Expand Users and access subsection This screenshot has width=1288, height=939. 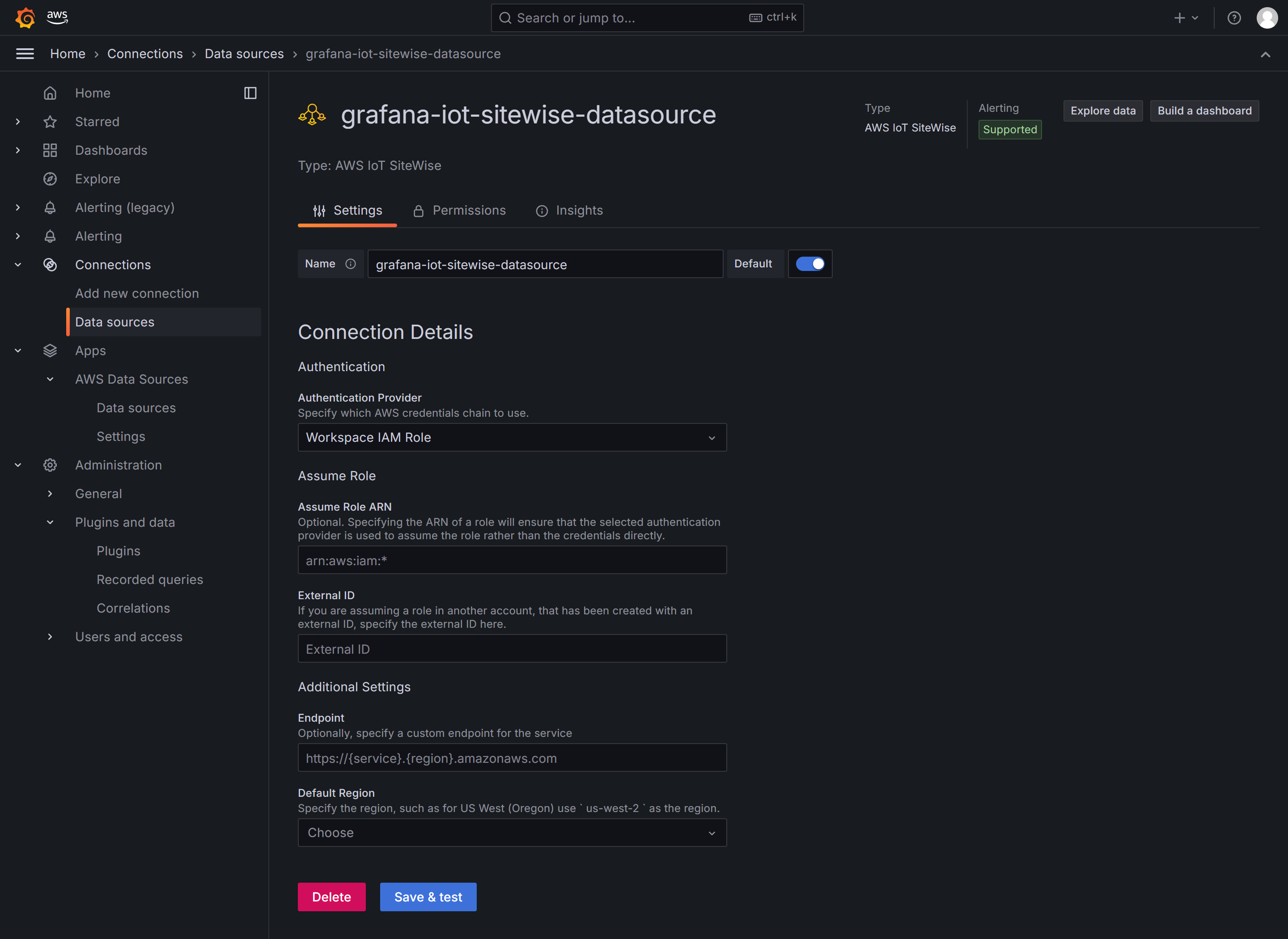click(50, 637)
